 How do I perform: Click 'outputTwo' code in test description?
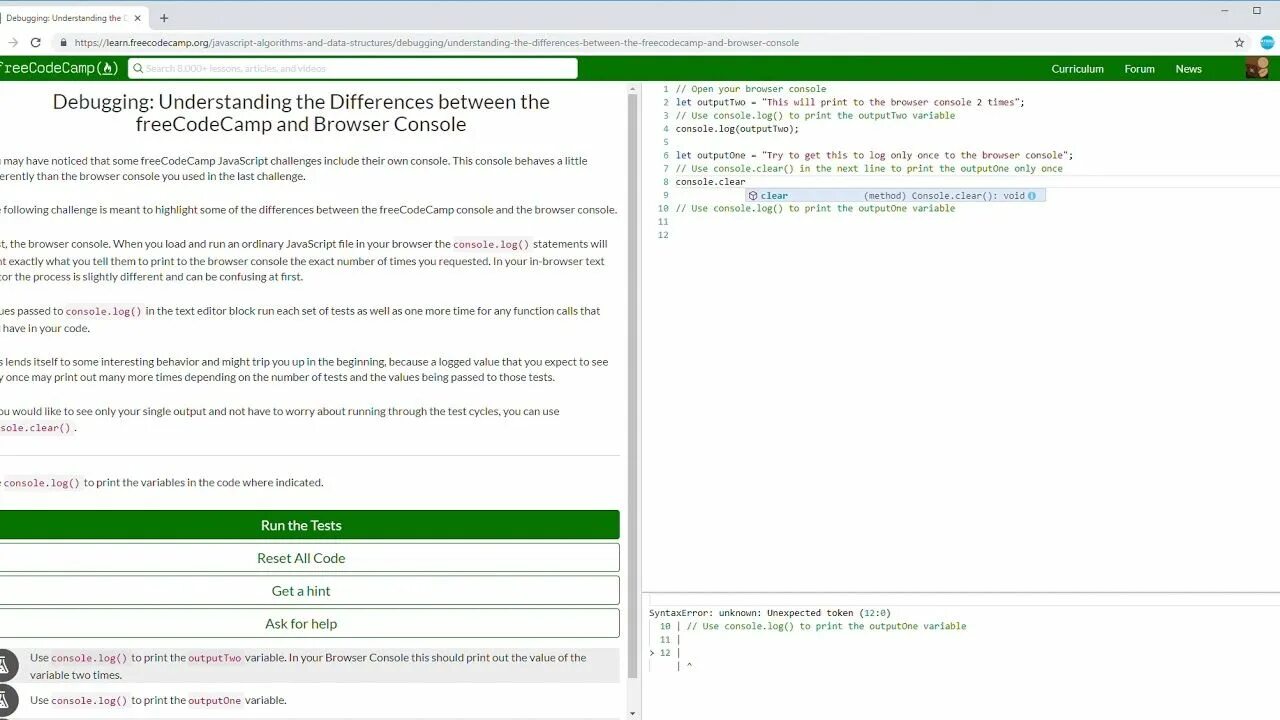point(215,658)
